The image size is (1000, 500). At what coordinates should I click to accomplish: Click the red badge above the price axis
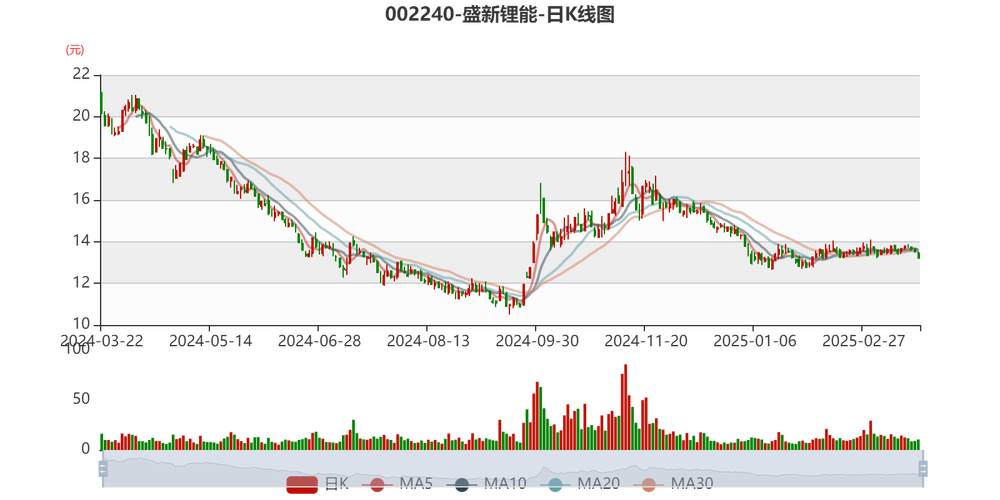pos(74,49)
